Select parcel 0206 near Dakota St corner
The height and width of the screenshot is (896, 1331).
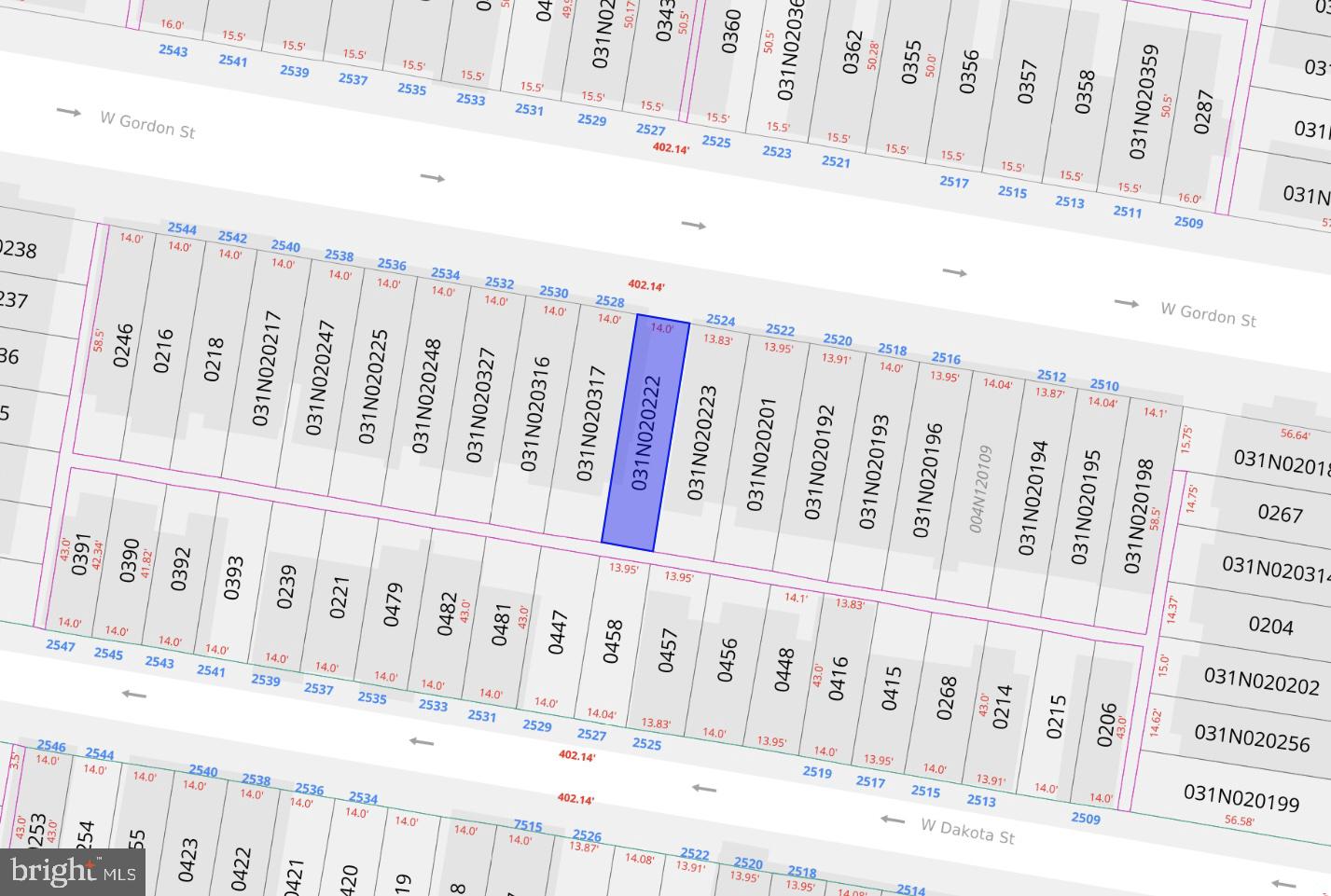click(x=1106, y=725)
